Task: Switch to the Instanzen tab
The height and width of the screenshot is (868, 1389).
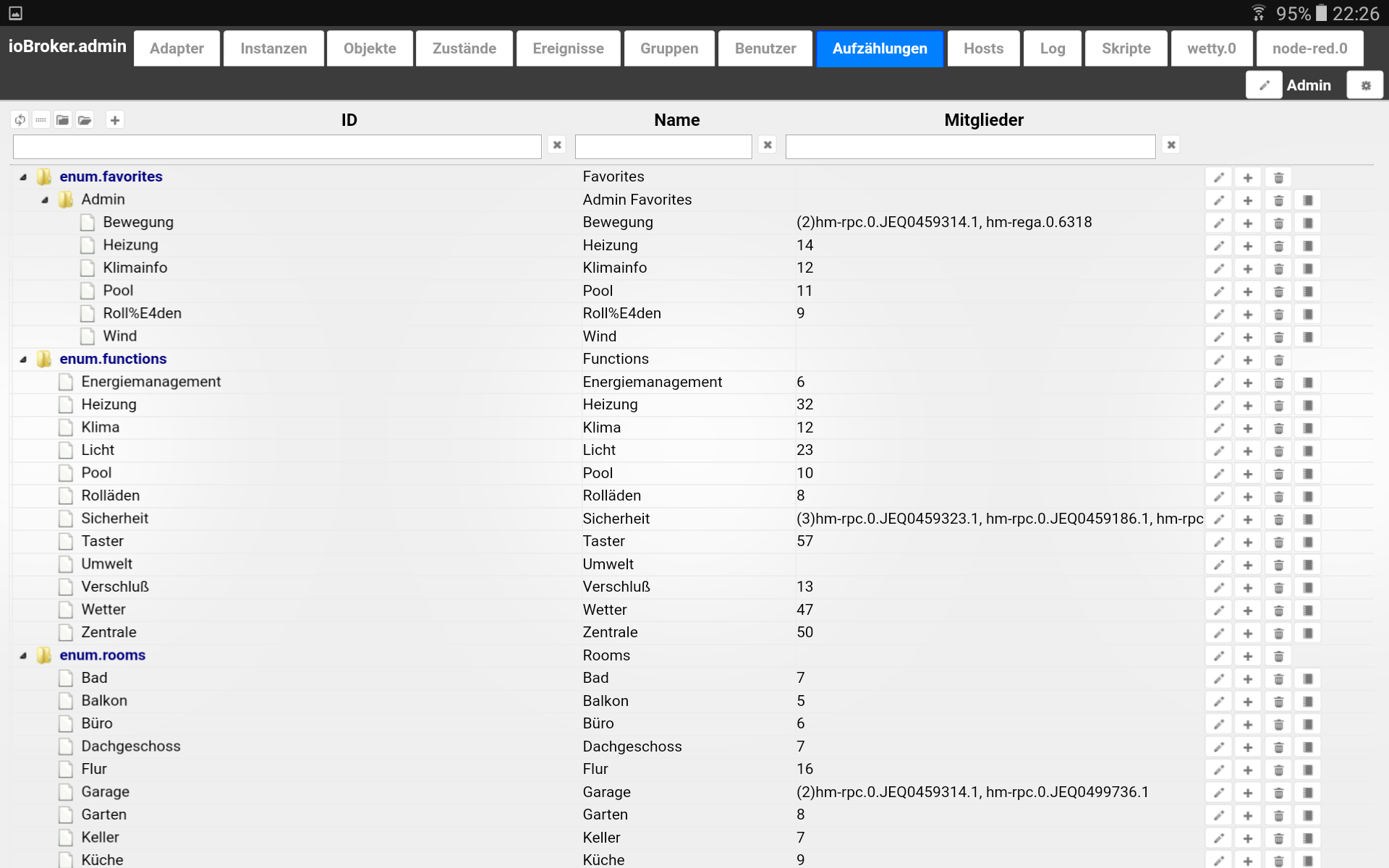Action: (273, 48)
